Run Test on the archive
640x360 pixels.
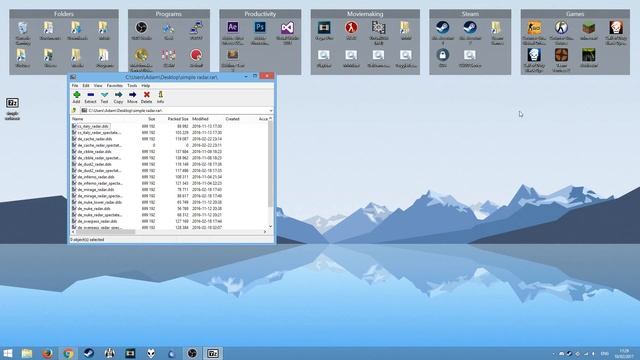click(104, 97)
